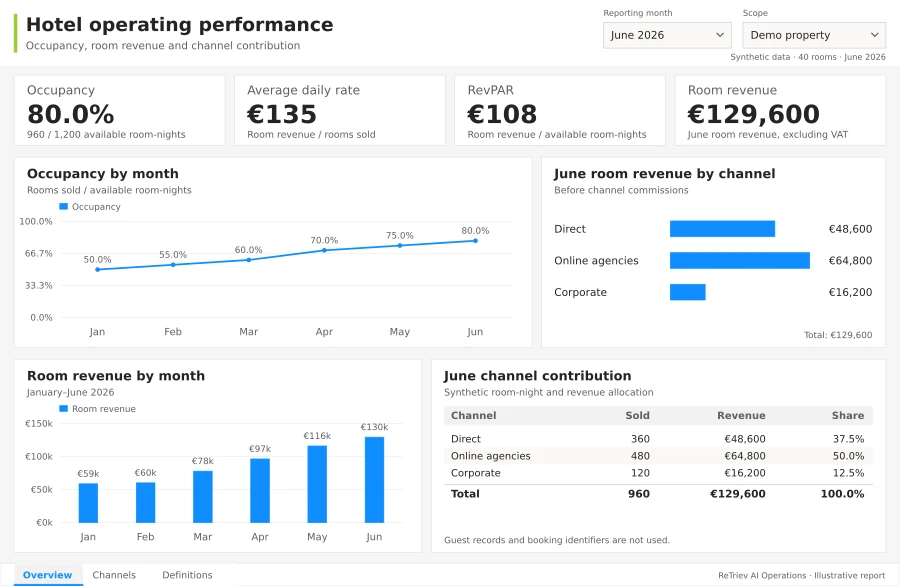Click the Total row label in table
The image size is (900, 586).
point(465,494)
